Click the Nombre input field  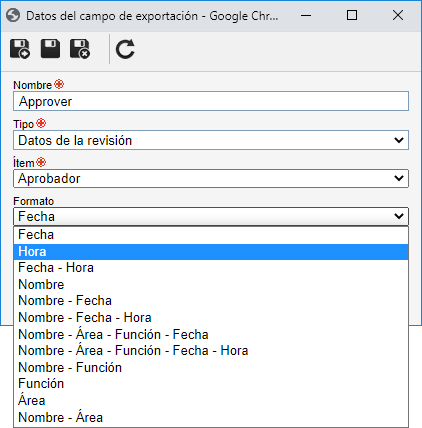point(211,101)
